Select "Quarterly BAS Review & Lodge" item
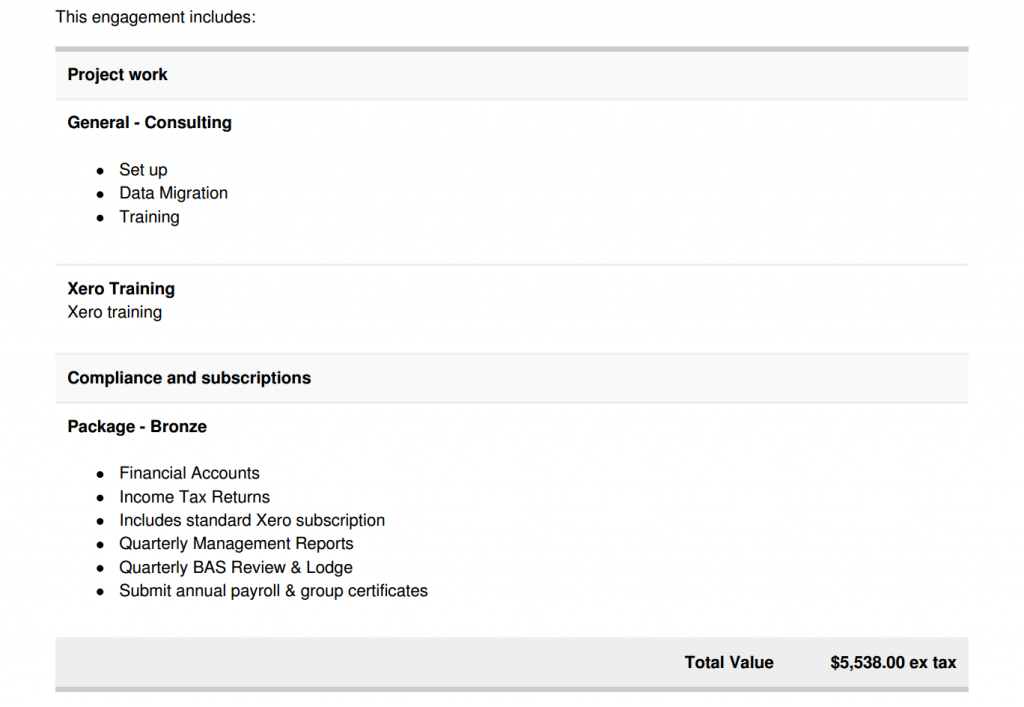Screen dimensions: 1024x707 pyautogui.click(x=236, y=568)
